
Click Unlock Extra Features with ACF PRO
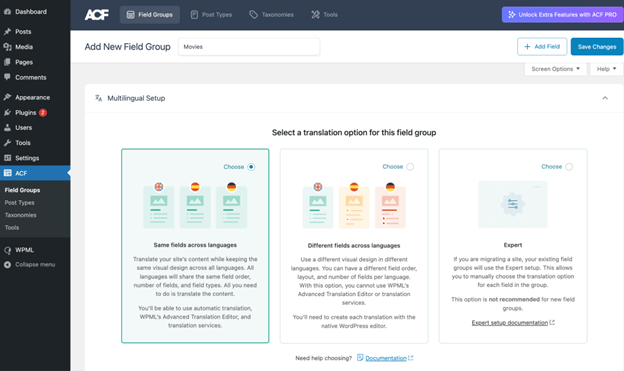tap(563, 15)
